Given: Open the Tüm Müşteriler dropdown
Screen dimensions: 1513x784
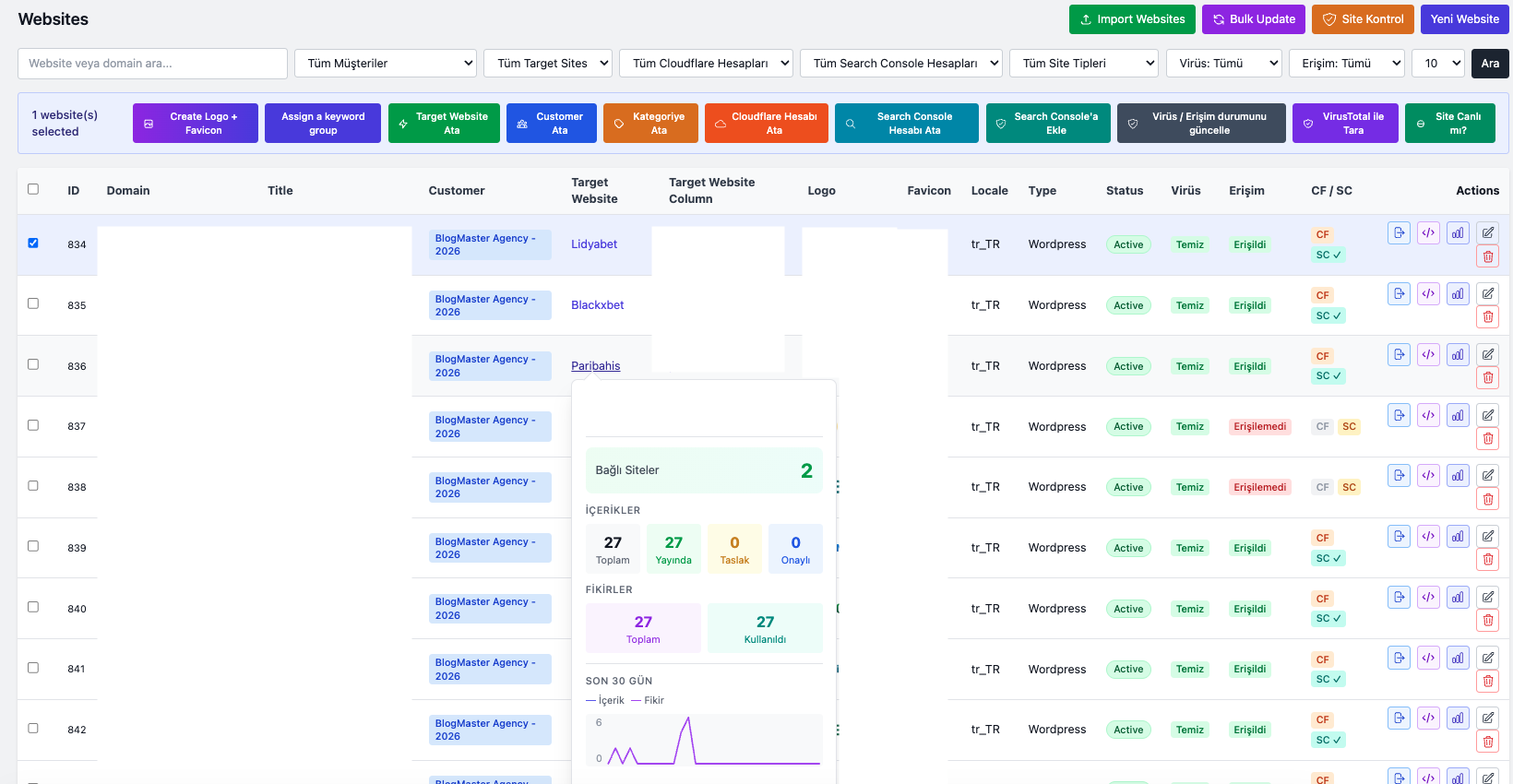Looking at the screenshot, I should click(x=385, y=64).
